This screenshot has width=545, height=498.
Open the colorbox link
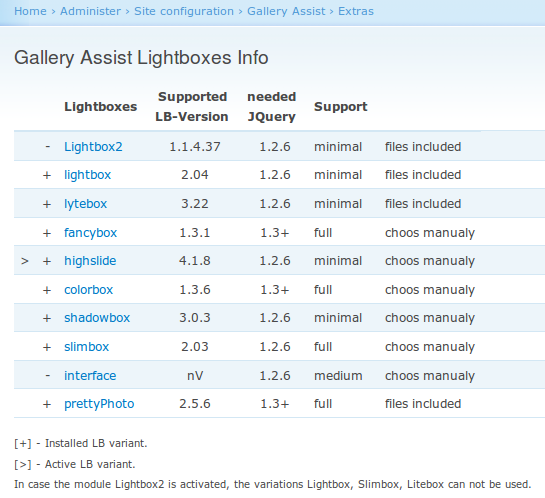(89, 290)
